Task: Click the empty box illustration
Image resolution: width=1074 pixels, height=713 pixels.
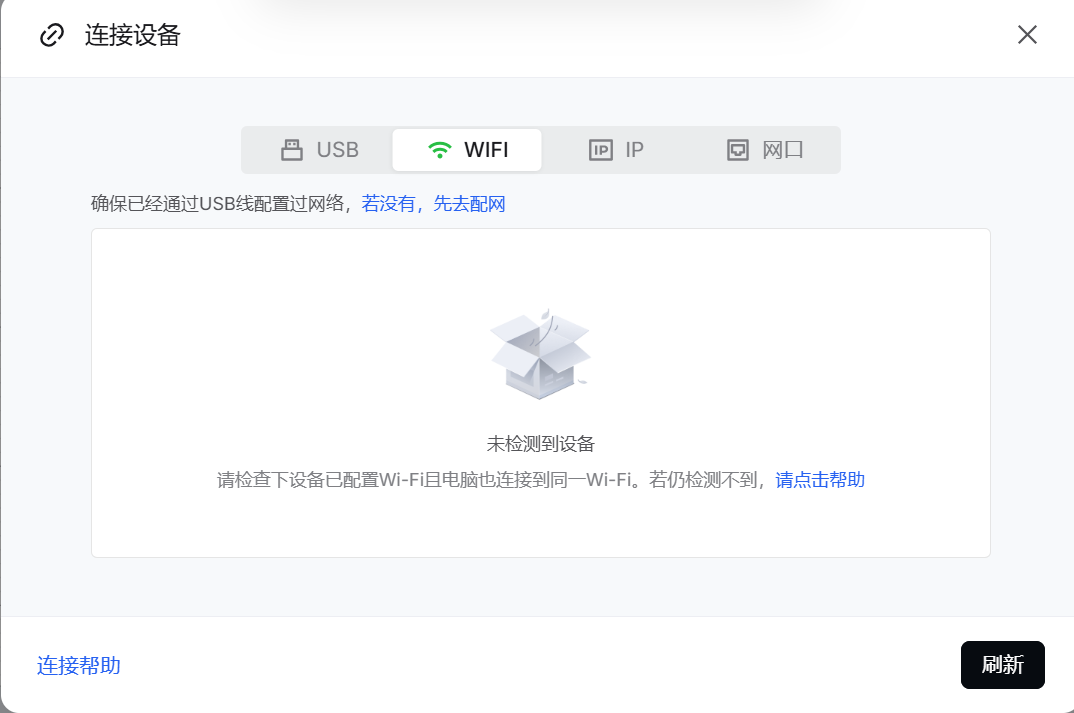Action: (540, 354)
